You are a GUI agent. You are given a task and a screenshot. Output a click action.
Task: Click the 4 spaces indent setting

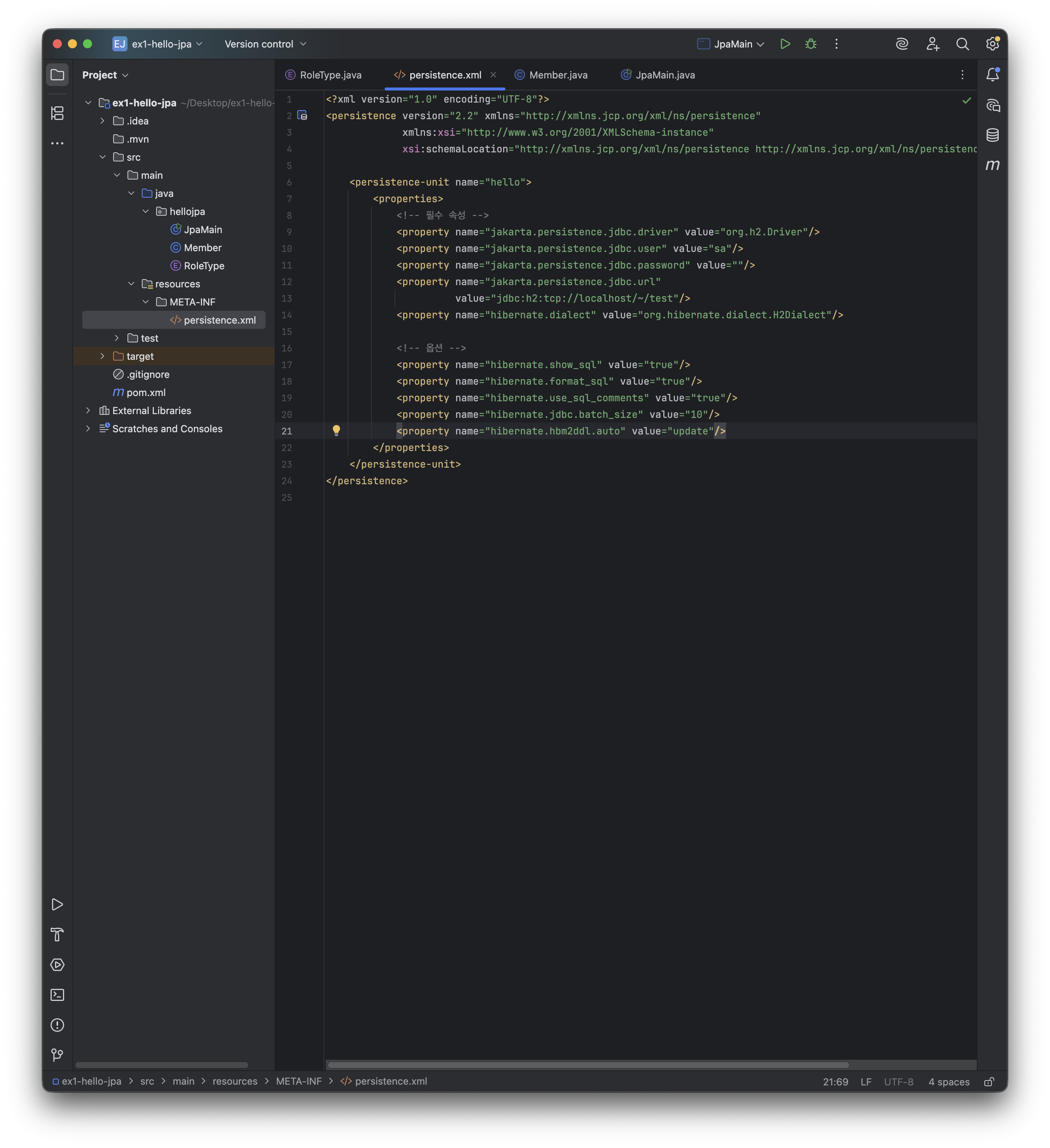tap(949, 1082)
